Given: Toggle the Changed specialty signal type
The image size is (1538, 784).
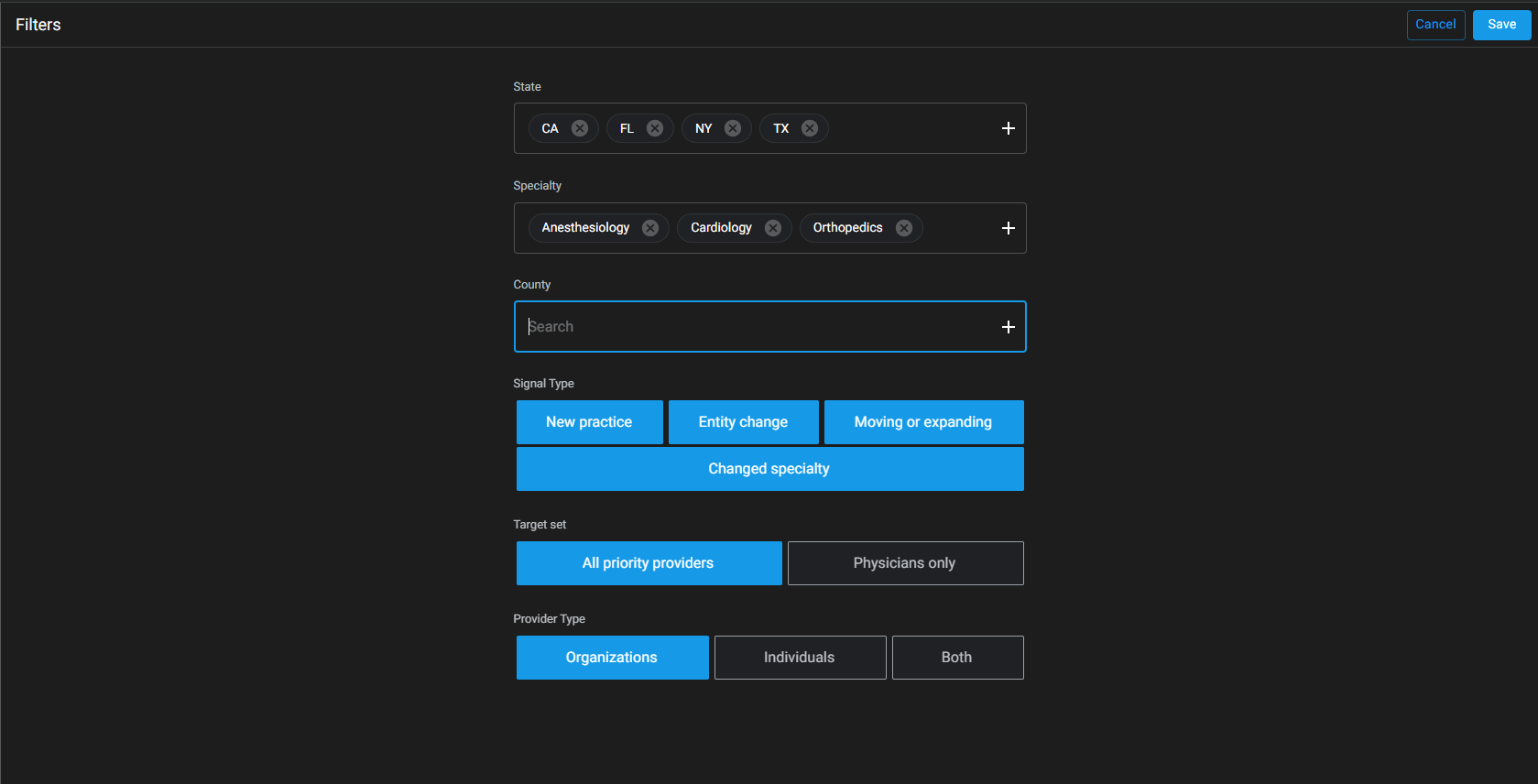Looking at the screenshot, I should coord(769,469).
